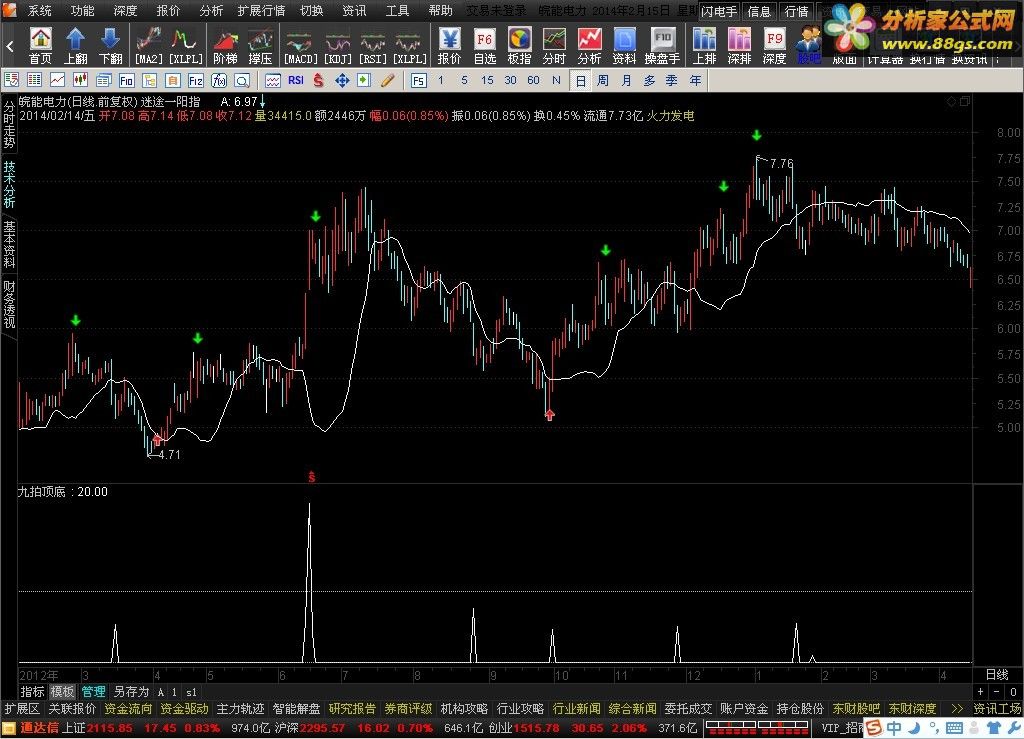1024x739 pixels.
Task: Open F10 company info small icon
Action: [x=127, y=80]
